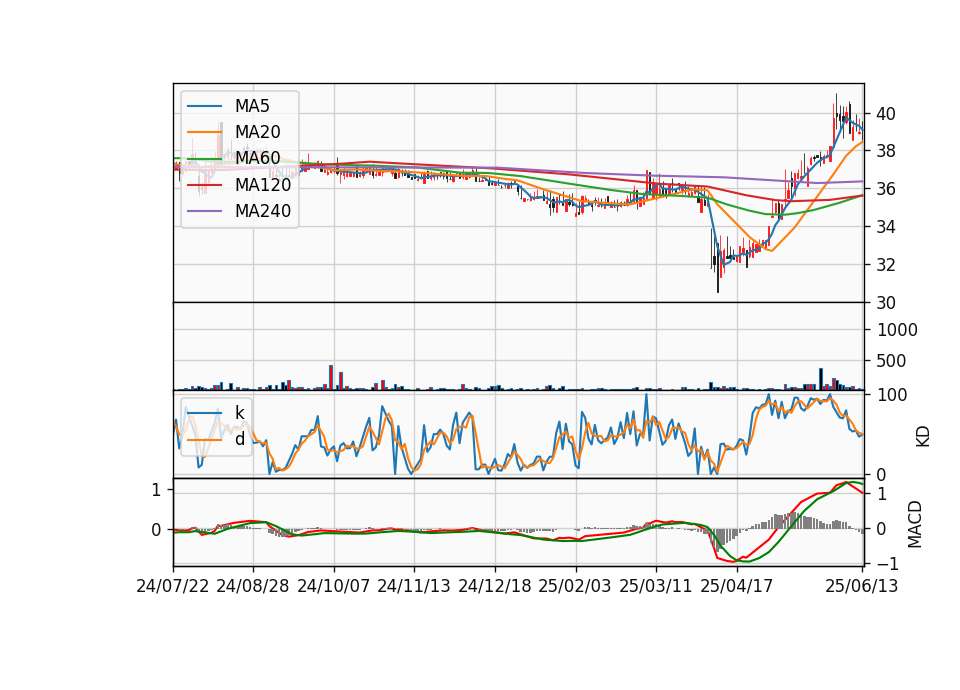Click the price axis value 40
The width and height of the screenshot is (960, 690).
pyautogui.click(x=886, y=114)
